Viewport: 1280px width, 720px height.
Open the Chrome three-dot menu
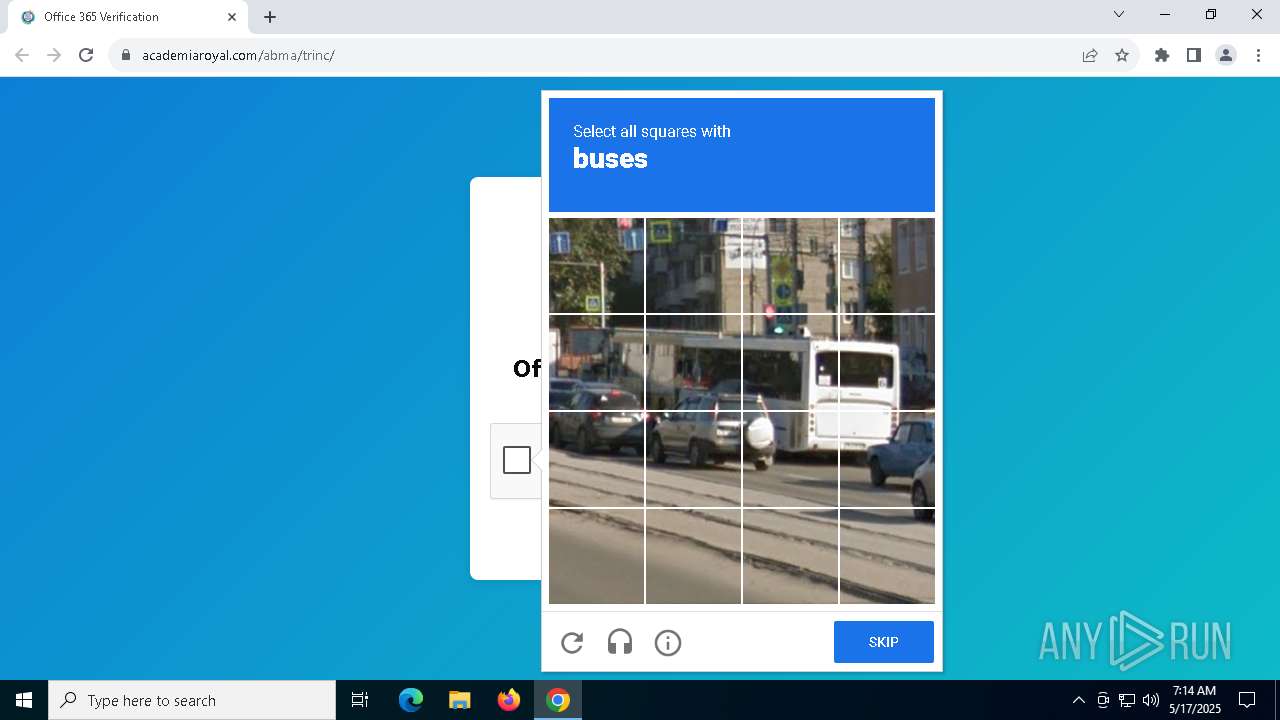[1258, 55]
